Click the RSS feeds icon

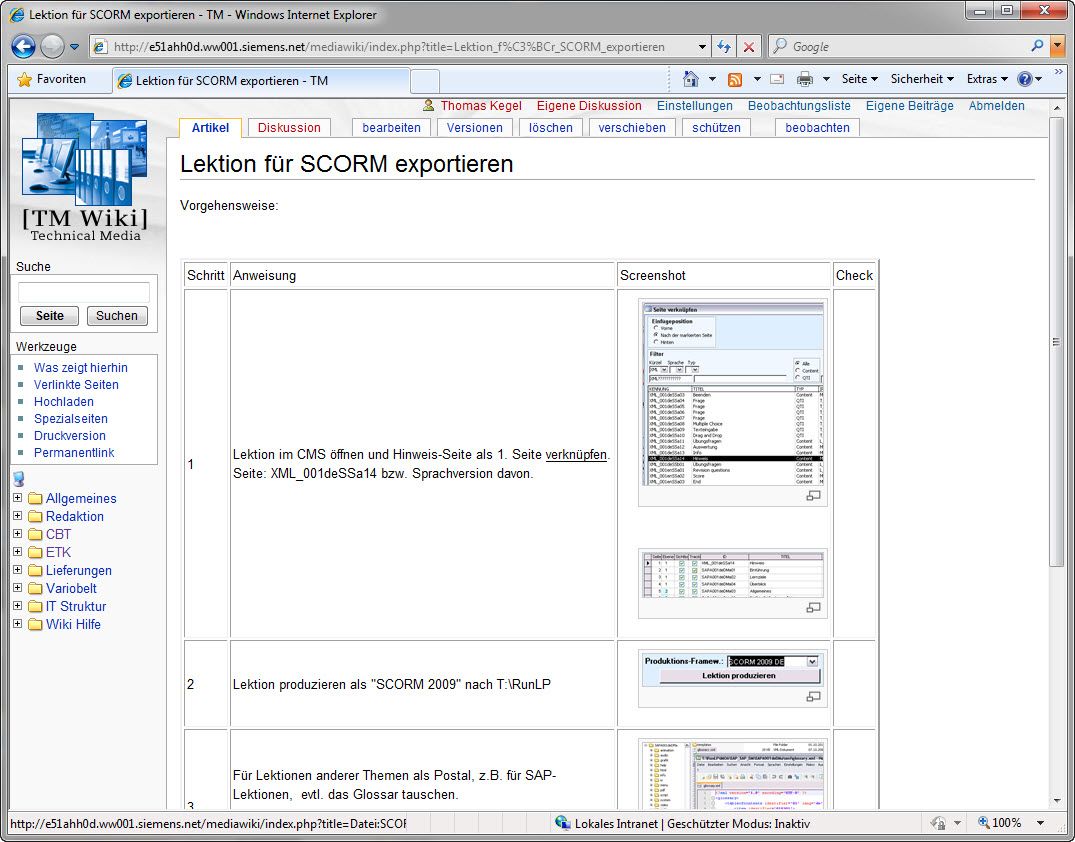735,79
